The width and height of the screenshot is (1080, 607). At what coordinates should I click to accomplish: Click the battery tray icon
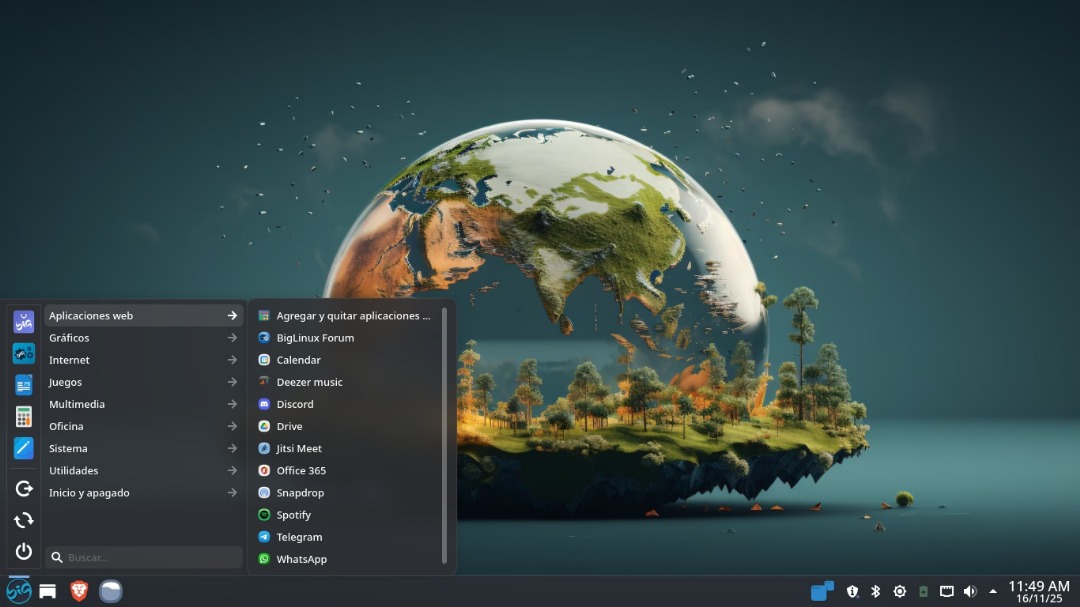(x=924, y=591)
